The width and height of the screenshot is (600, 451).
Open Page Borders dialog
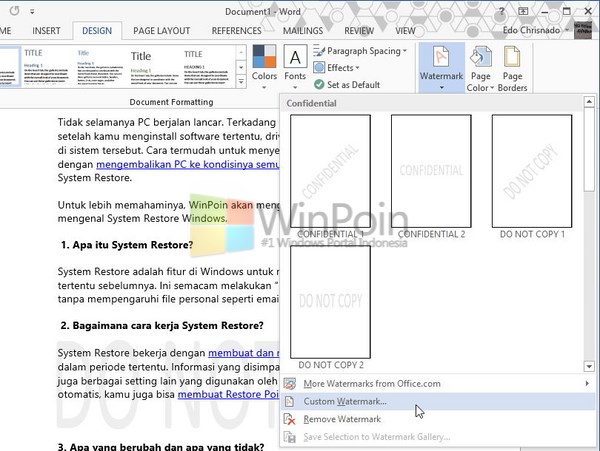pyautogui.click(x=512, y=68)
